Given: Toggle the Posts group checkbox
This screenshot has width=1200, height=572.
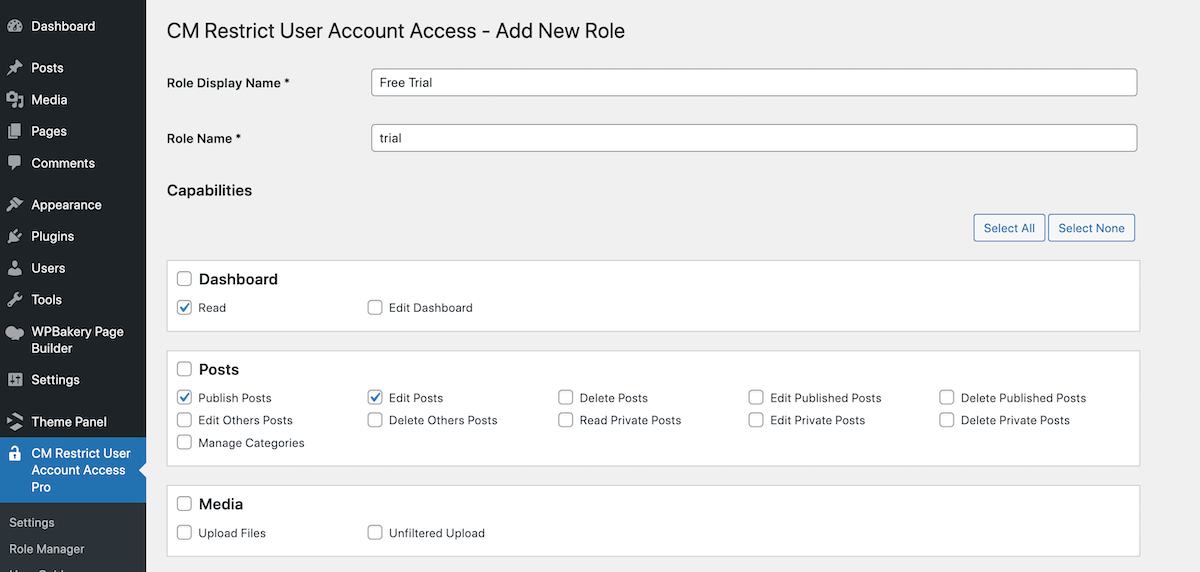Looking at the screenshot, I should pyautogui.click(x=184, y=369).
